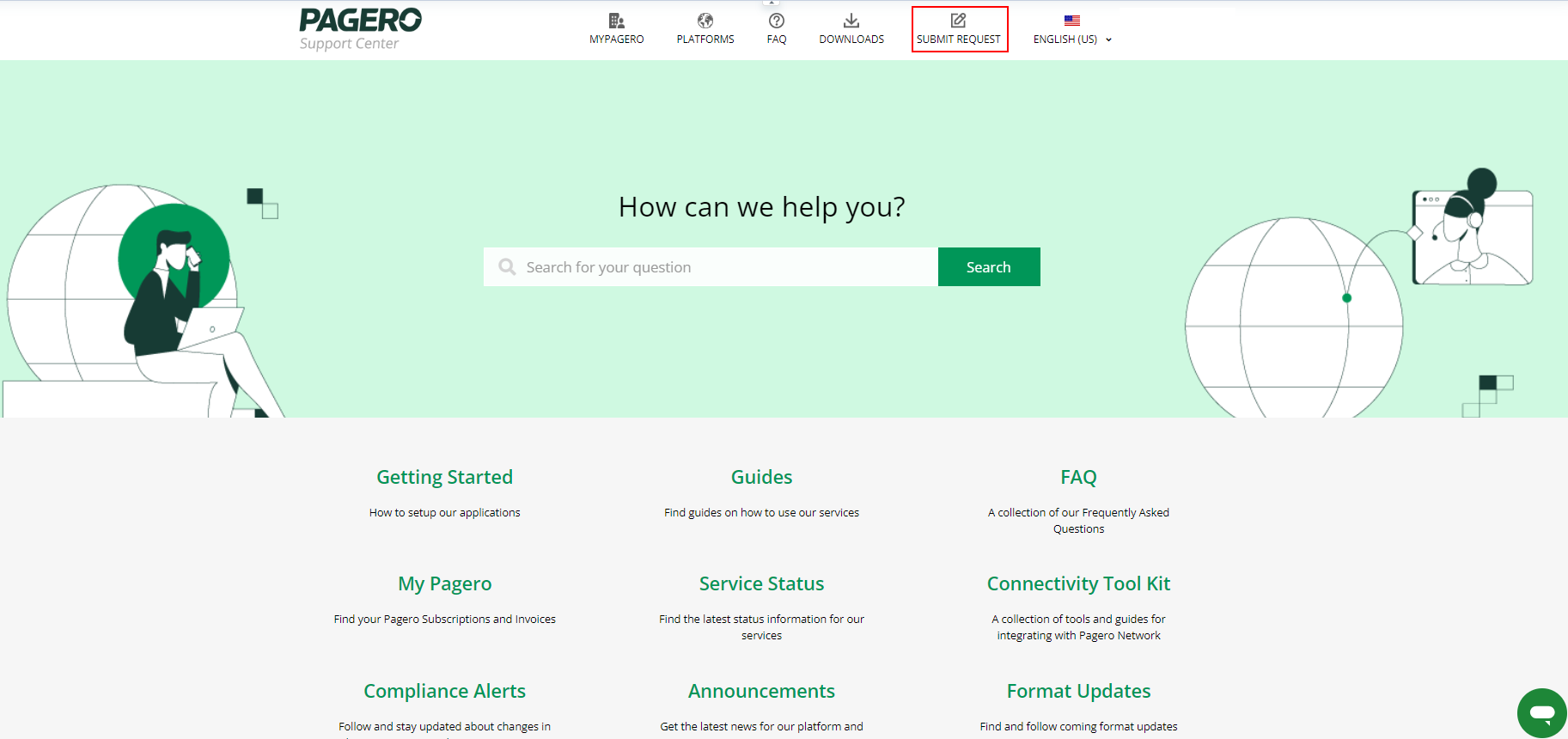This screenshot has height=739, width=1568.
Task: Click the green Search button
Action: pos(989,267)
